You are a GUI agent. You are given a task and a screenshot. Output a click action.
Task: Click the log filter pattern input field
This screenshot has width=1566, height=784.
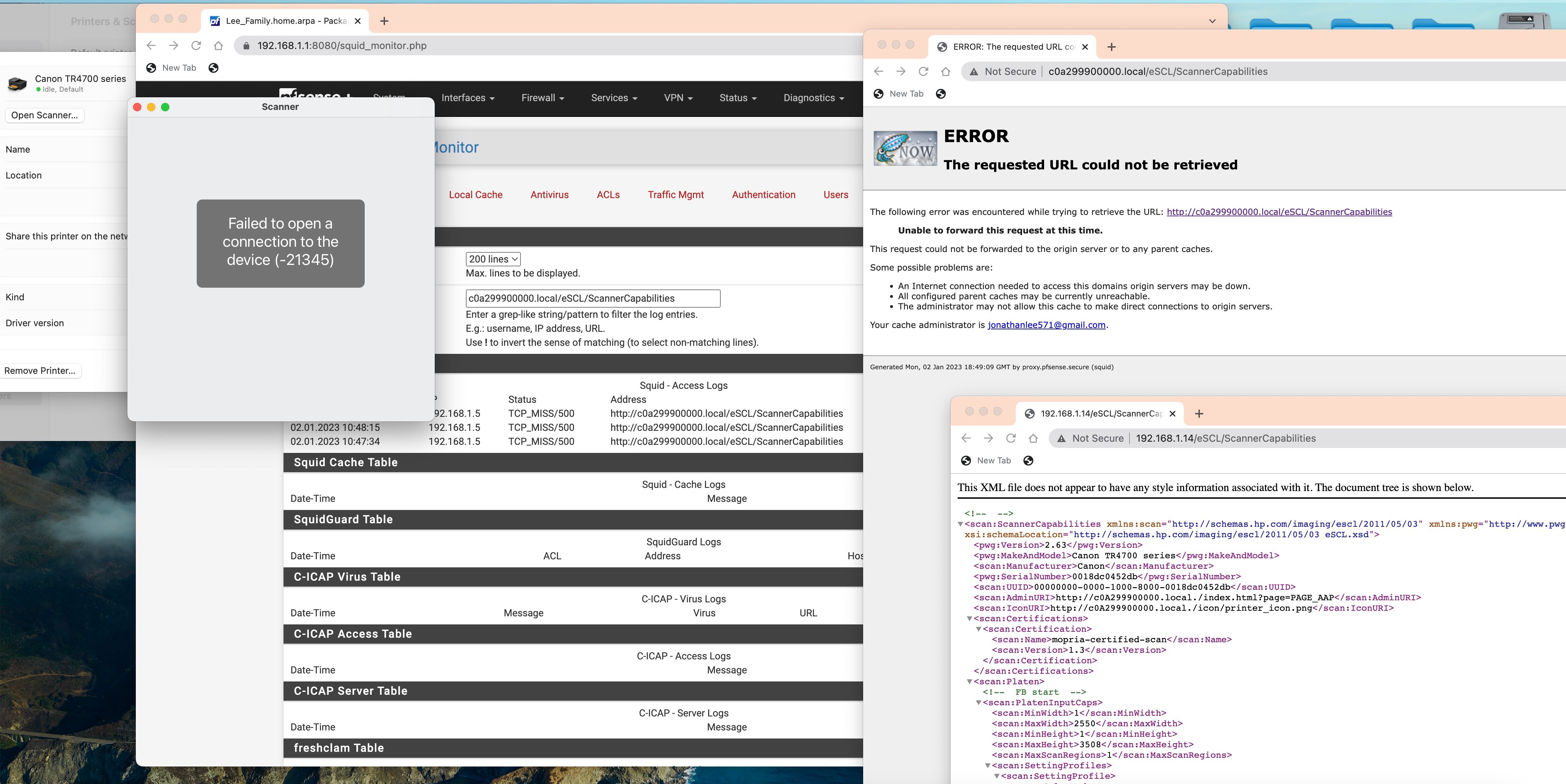[x=592, y=299]
